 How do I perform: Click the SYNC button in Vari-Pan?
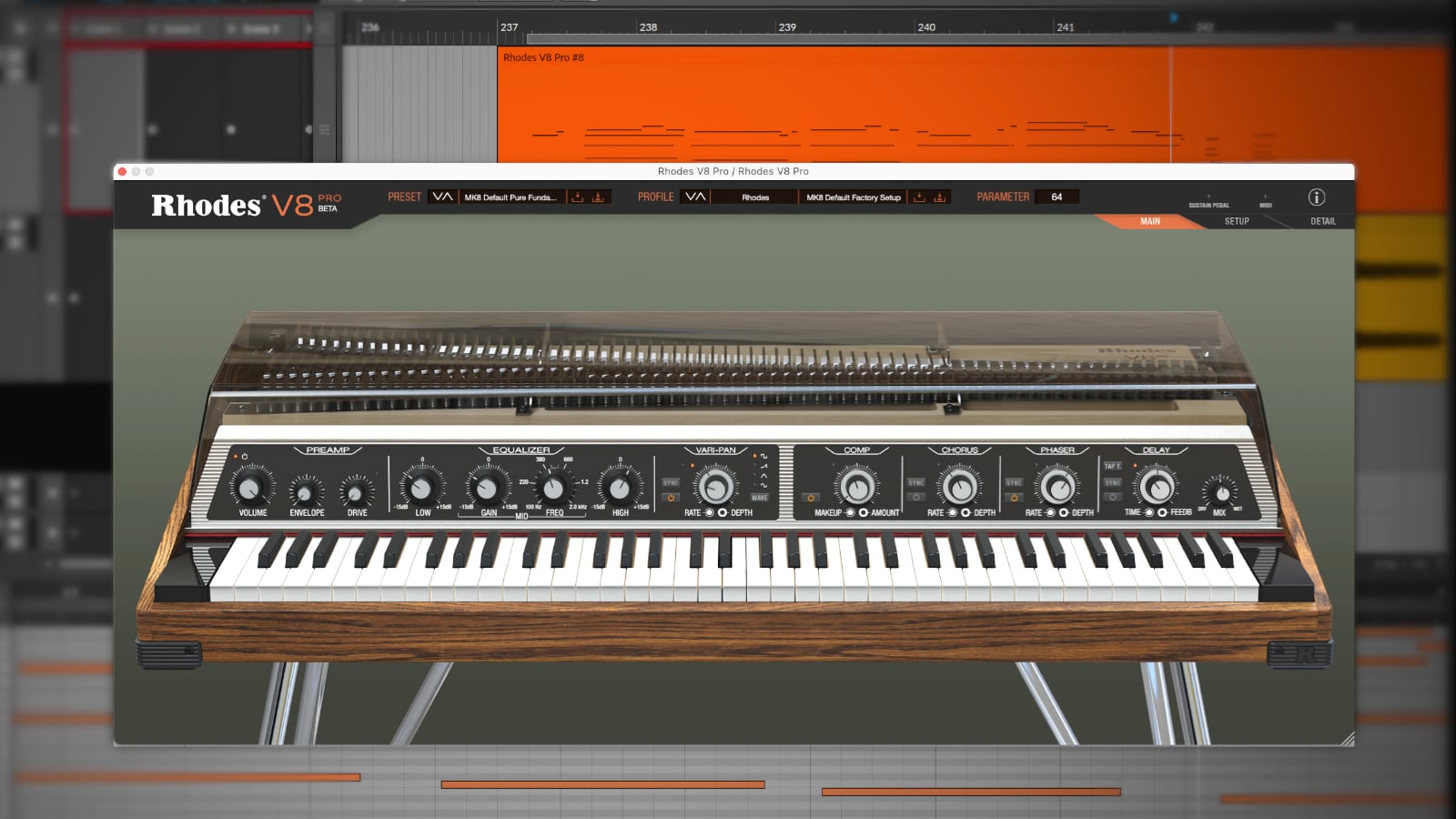(669, 483)
